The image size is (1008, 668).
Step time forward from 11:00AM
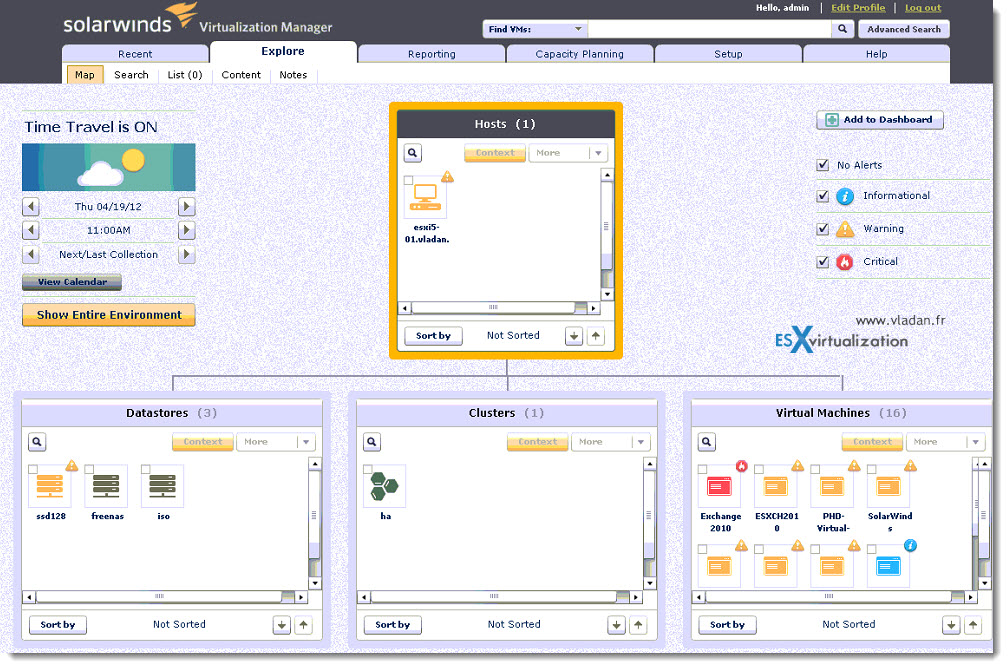[186, 230]
